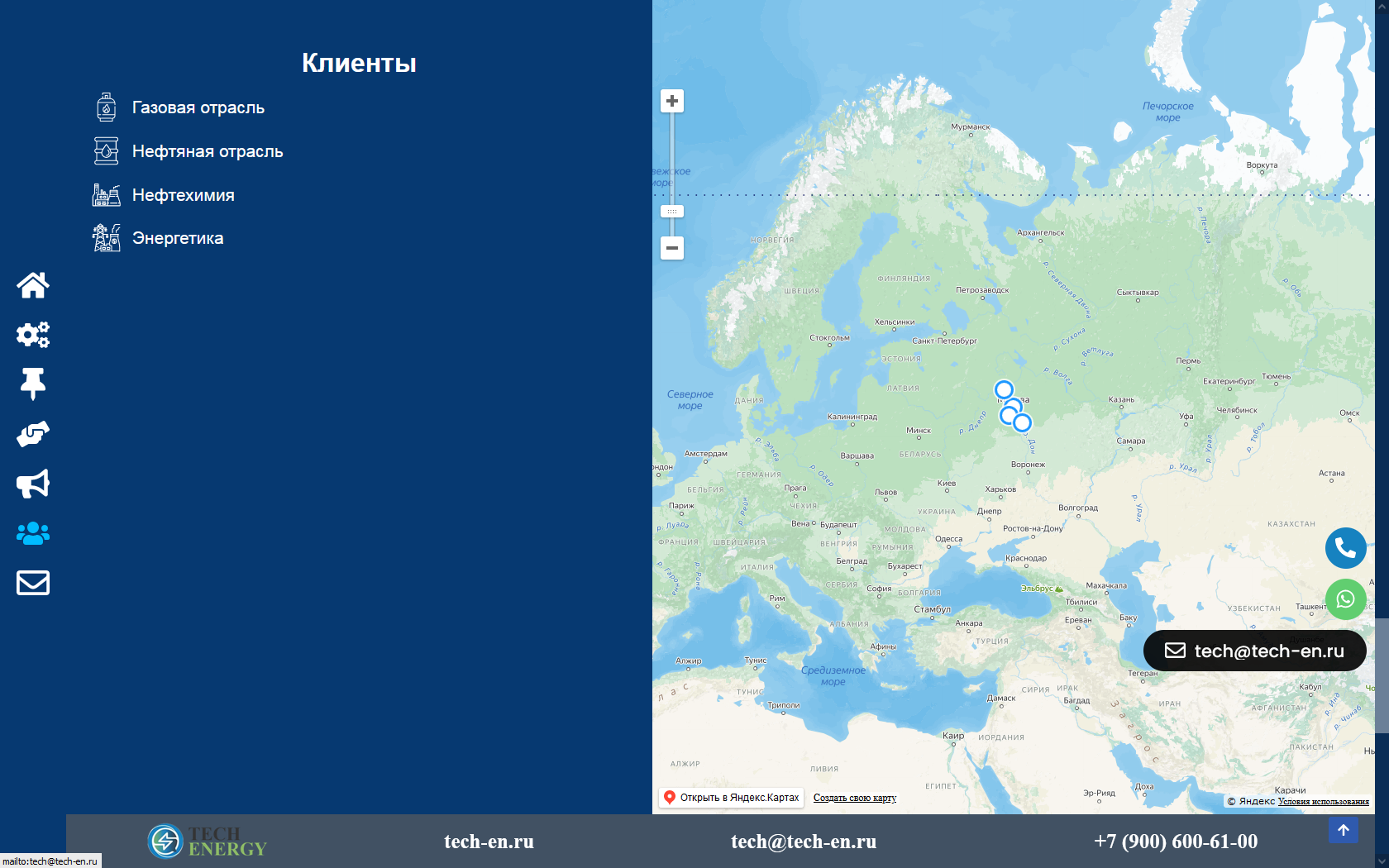Click the power tower icon beside Энергетика
This screenshot has height=868, width=1389.
[x=106, y=238]
